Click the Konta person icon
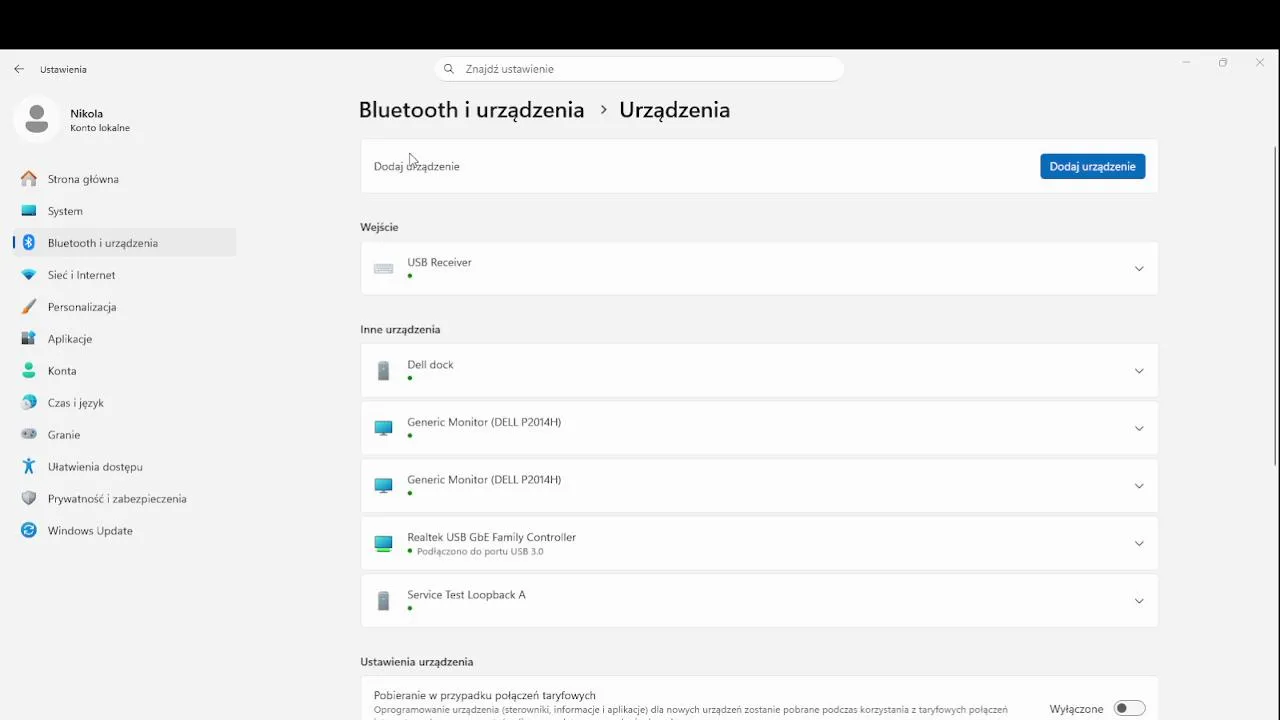 coord(29,371)
